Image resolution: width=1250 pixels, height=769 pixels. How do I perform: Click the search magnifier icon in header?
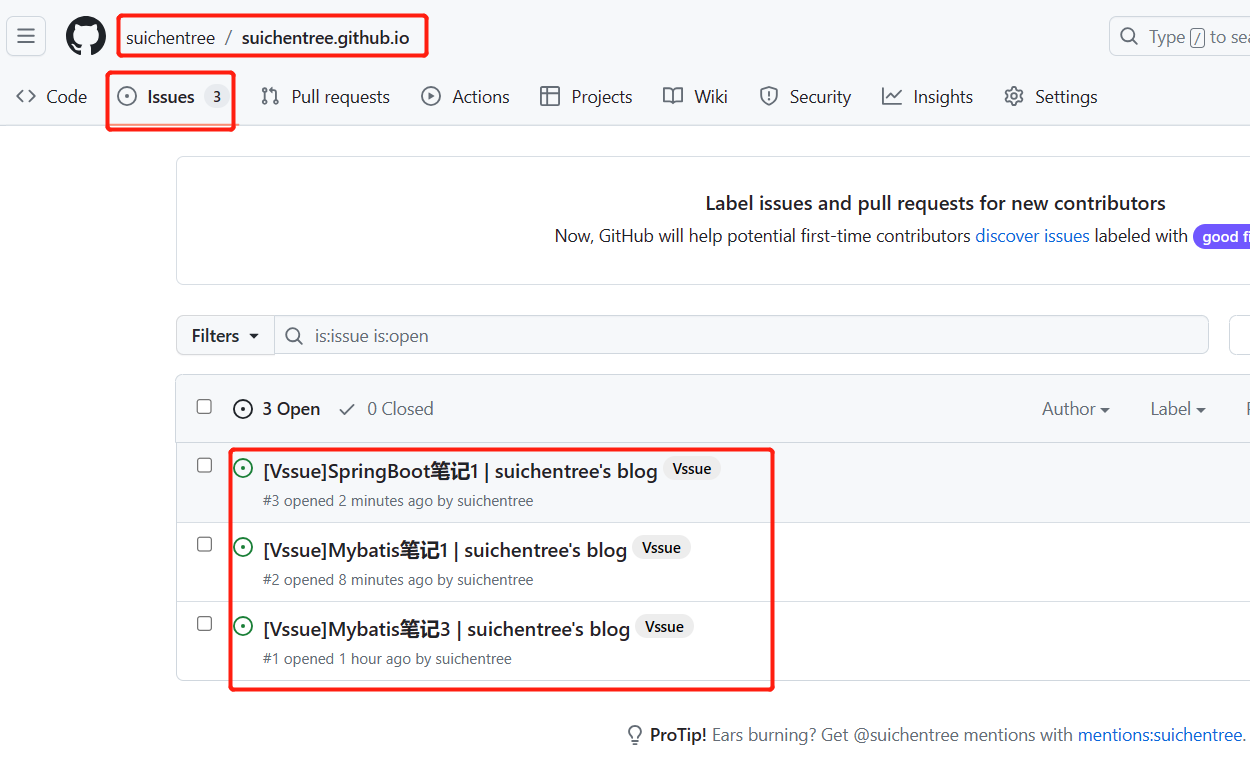click(1129, 37)
